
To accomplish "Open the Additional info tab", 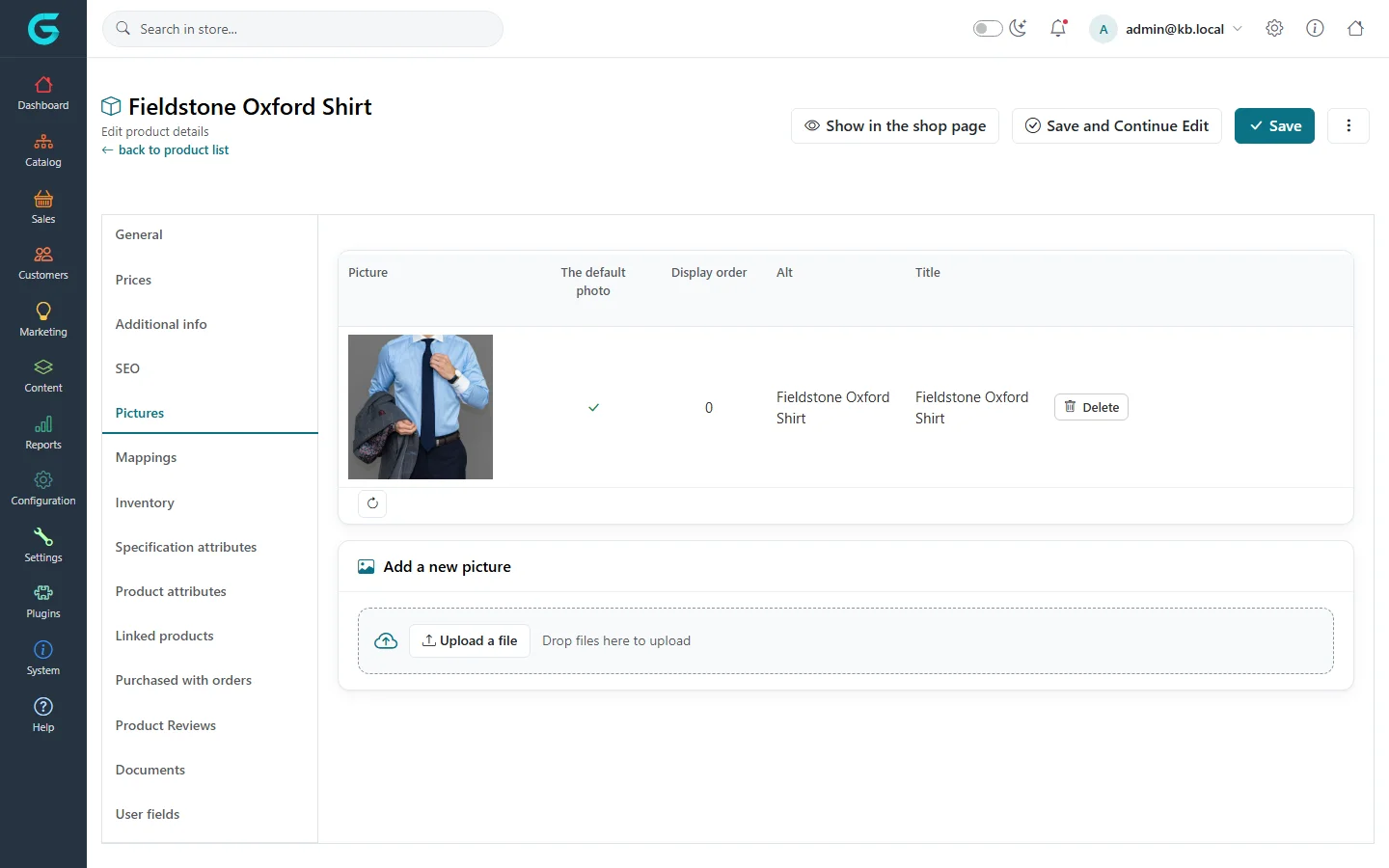I will point(210,324).
